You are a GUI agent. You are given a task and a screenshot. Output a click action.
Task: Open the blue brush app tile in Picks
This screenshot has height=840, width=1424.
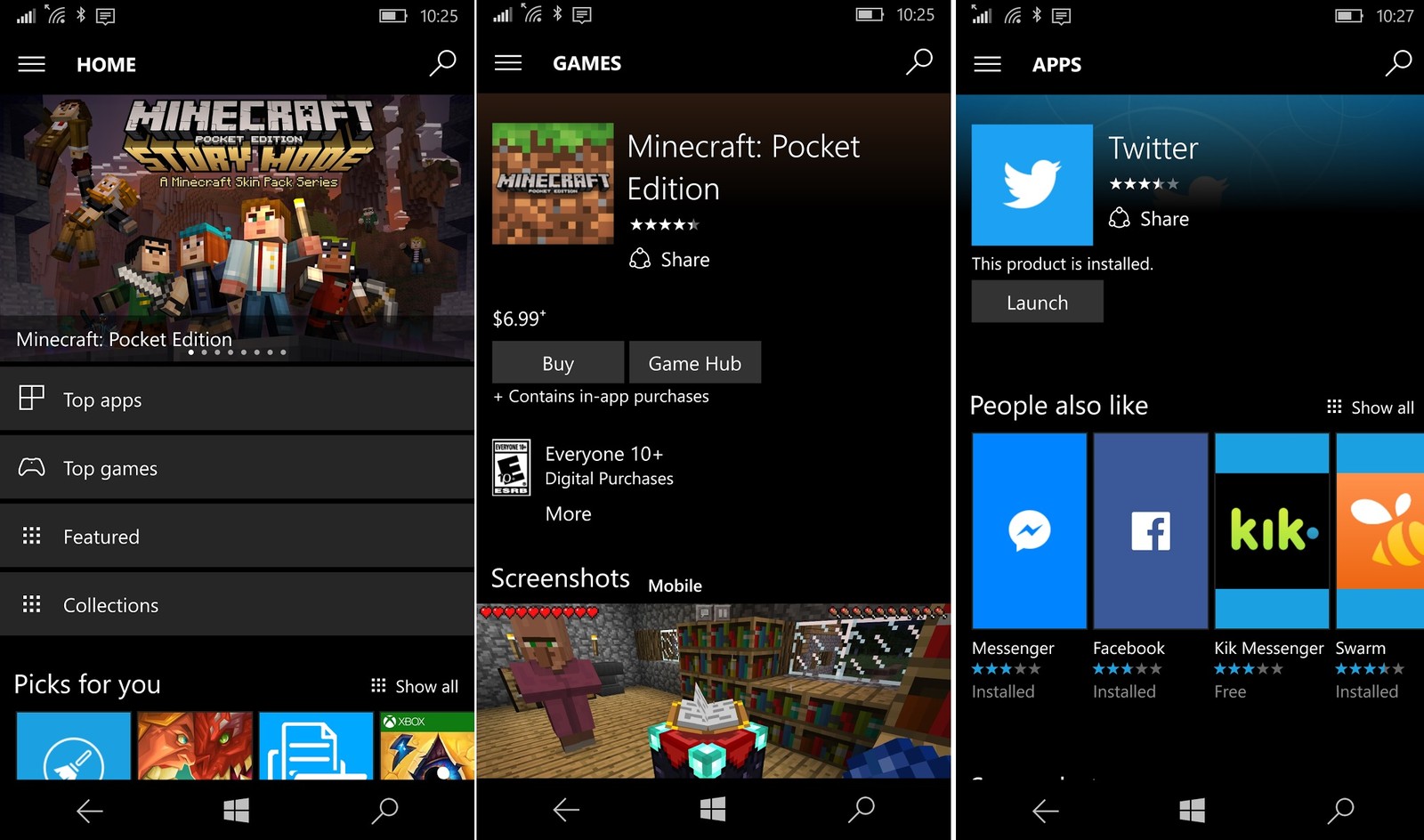click(x=74, y=746)
